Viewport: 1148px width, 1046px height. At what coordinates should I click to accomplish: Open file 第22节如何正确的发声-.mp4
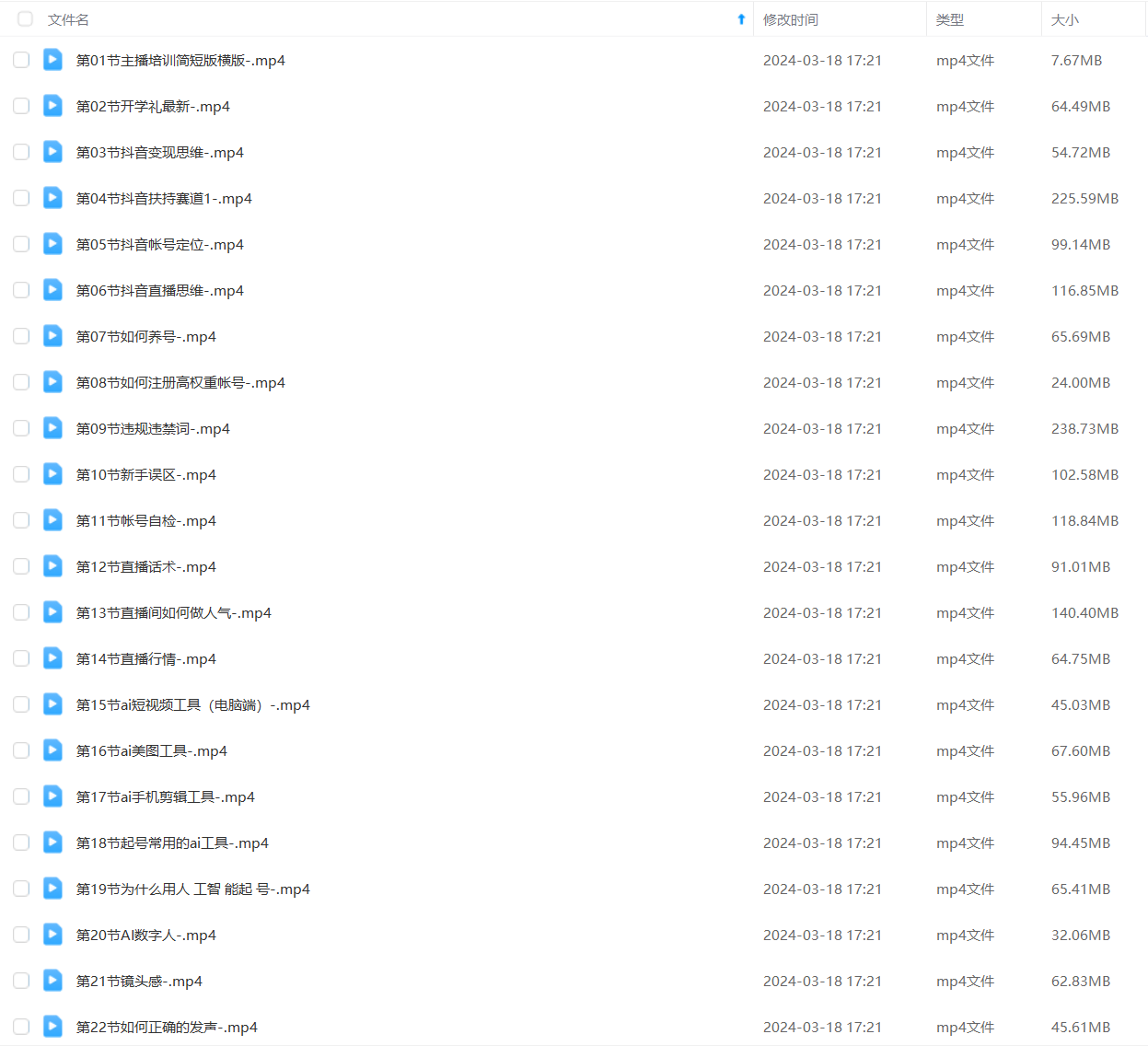(167, 1028)
